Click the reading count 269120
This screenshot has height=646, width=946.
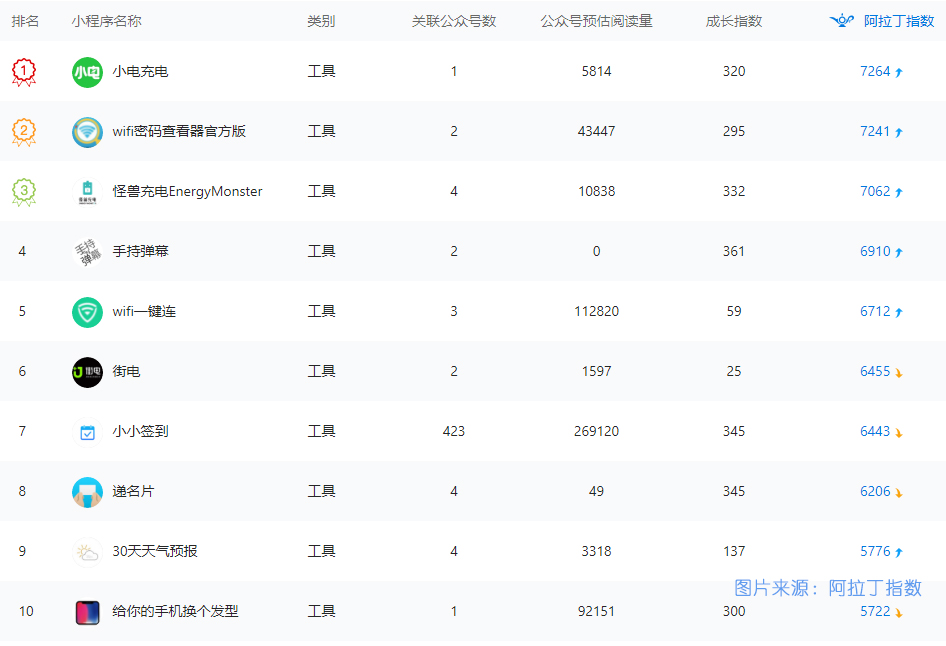(596, 431)
